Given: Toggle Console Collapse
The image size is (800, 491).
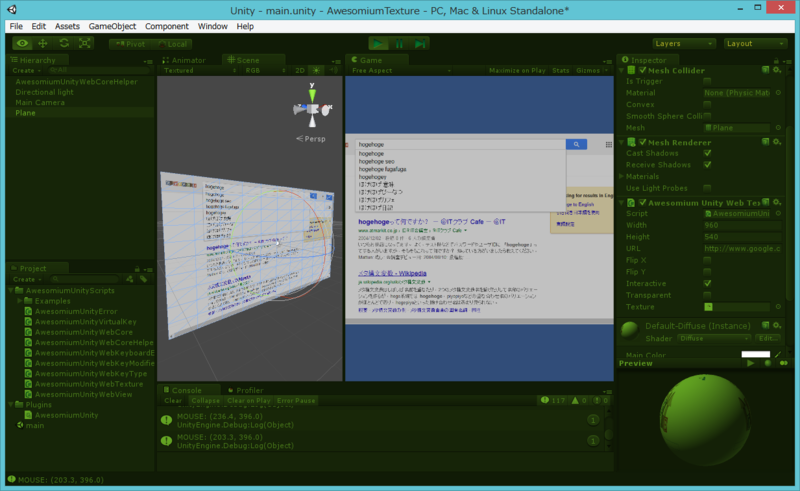Looking at the screenshot, I should coord(206,401).
